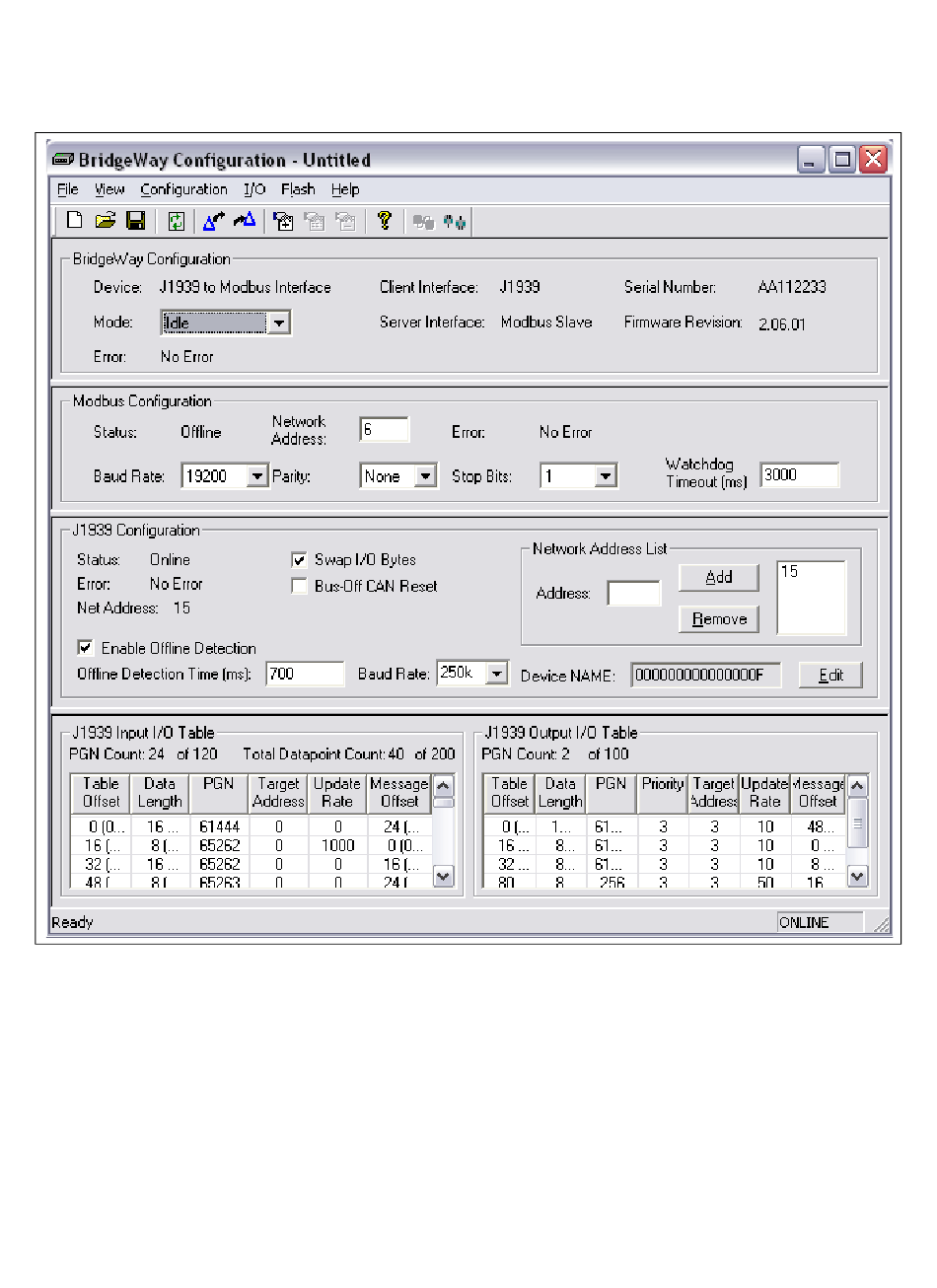Click the Remove address button
The height and width of the screenshot is (1288, 937).
[719, 619]
